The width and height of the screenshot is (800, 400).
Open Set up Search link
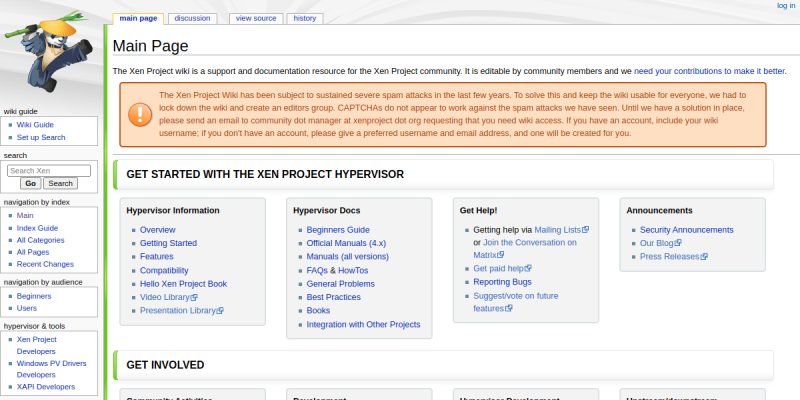click(x=41, y=137)
